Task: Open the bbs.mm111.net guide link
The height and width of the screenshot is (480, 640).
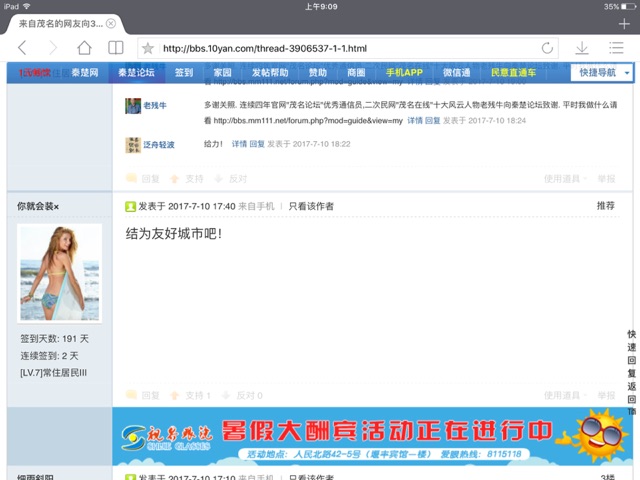Action: click(308, 120)
